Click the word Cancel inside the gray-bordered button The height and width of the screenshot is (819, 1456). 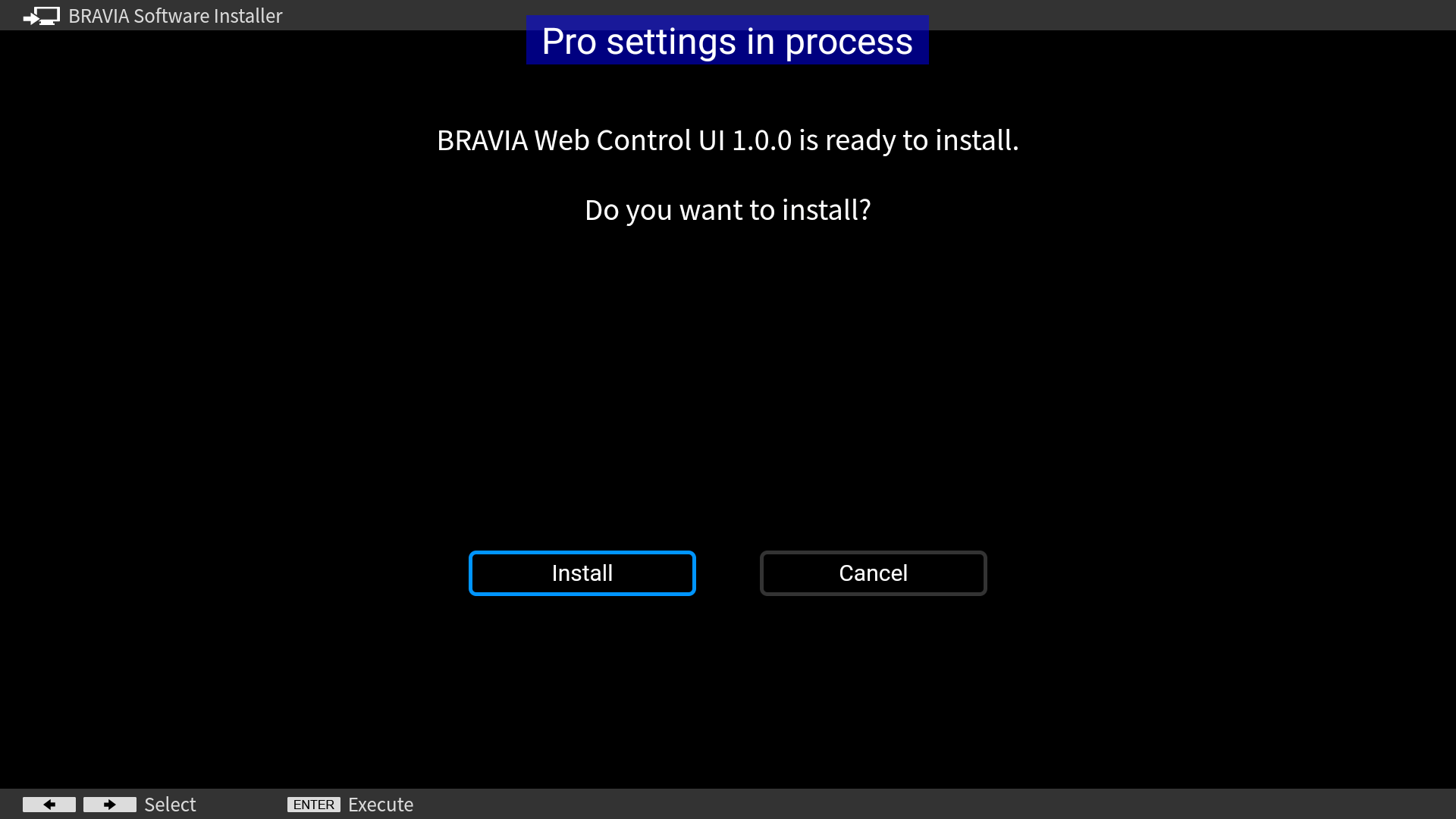click(x=873, y=573)
